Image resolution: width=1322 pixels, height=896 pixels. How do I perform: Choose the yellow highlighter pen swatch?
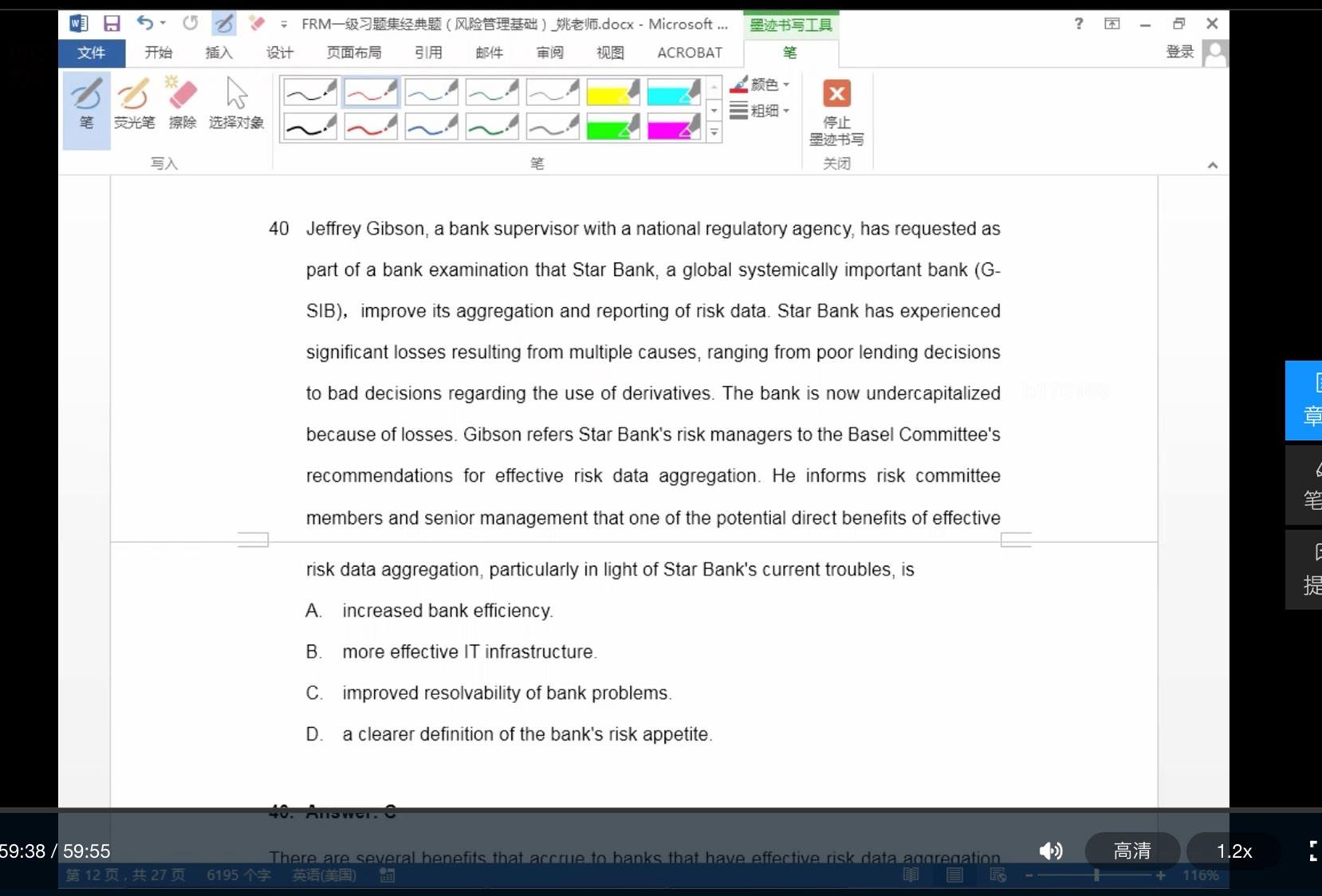(x=613, y=92)
